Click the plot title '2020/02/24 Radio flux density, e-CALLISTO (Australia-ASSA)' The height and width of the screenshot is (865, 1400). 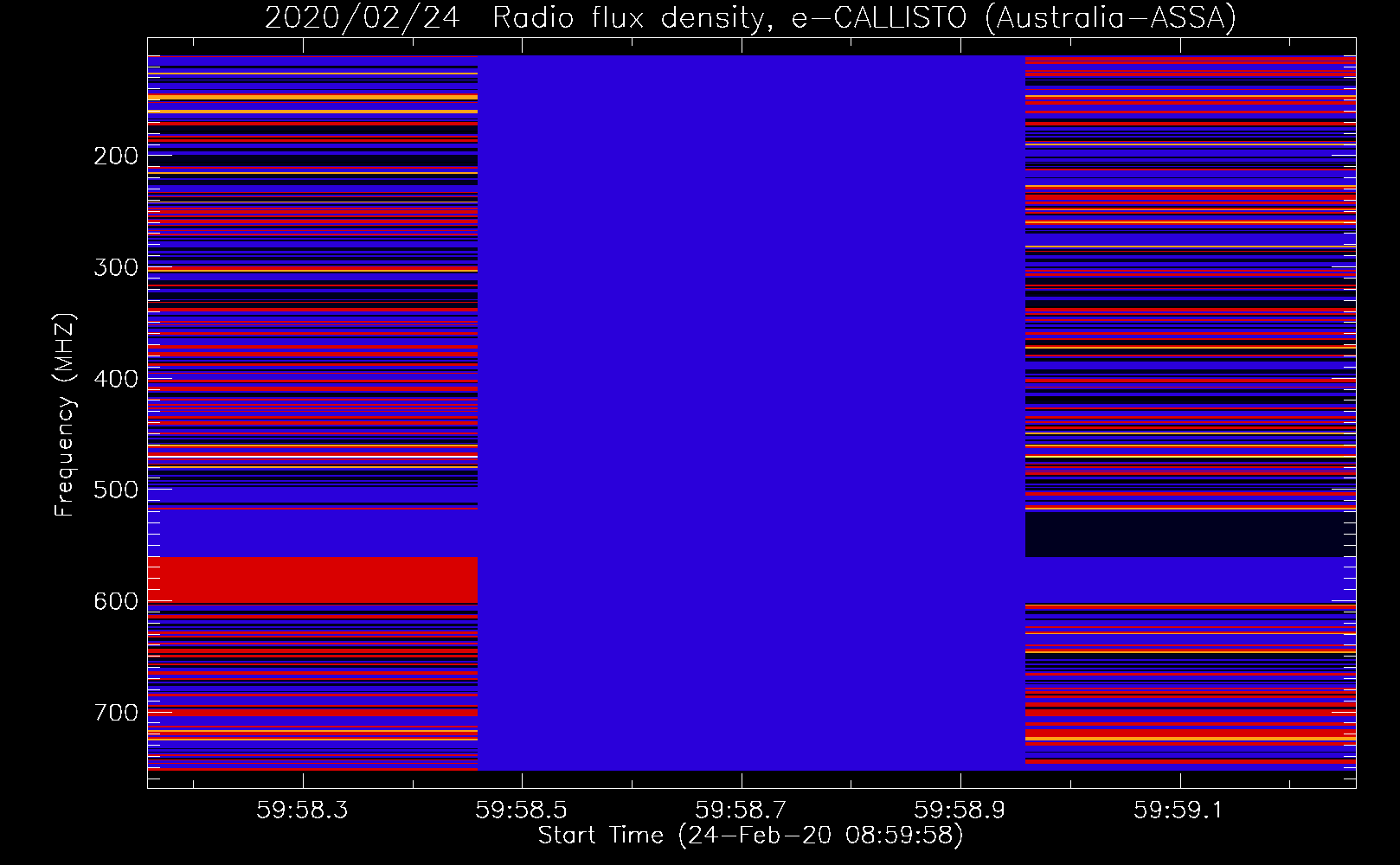[750, 17]
